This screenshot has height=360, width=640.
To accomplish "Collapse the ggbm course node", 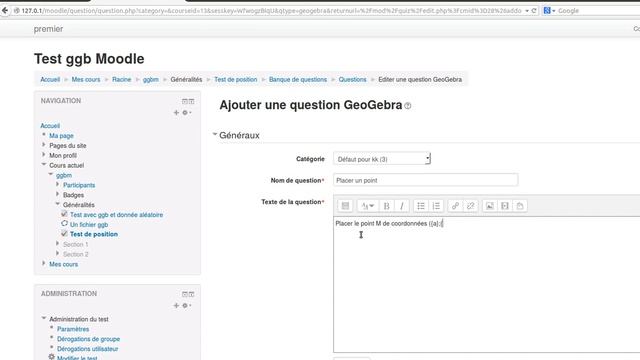I will (x=51, y=174).
